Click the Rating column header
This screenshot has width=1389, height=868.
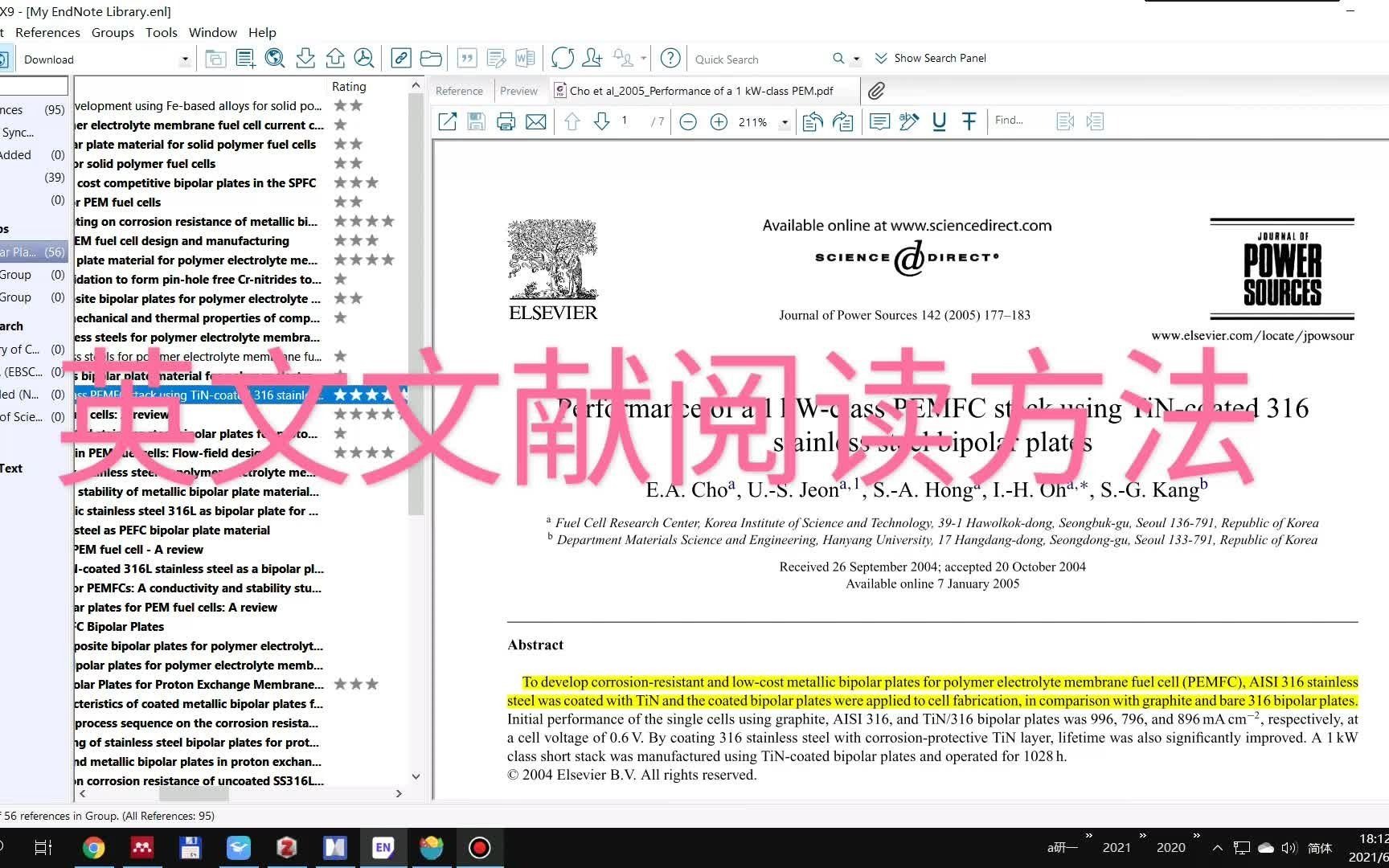[x=349, y=86]
